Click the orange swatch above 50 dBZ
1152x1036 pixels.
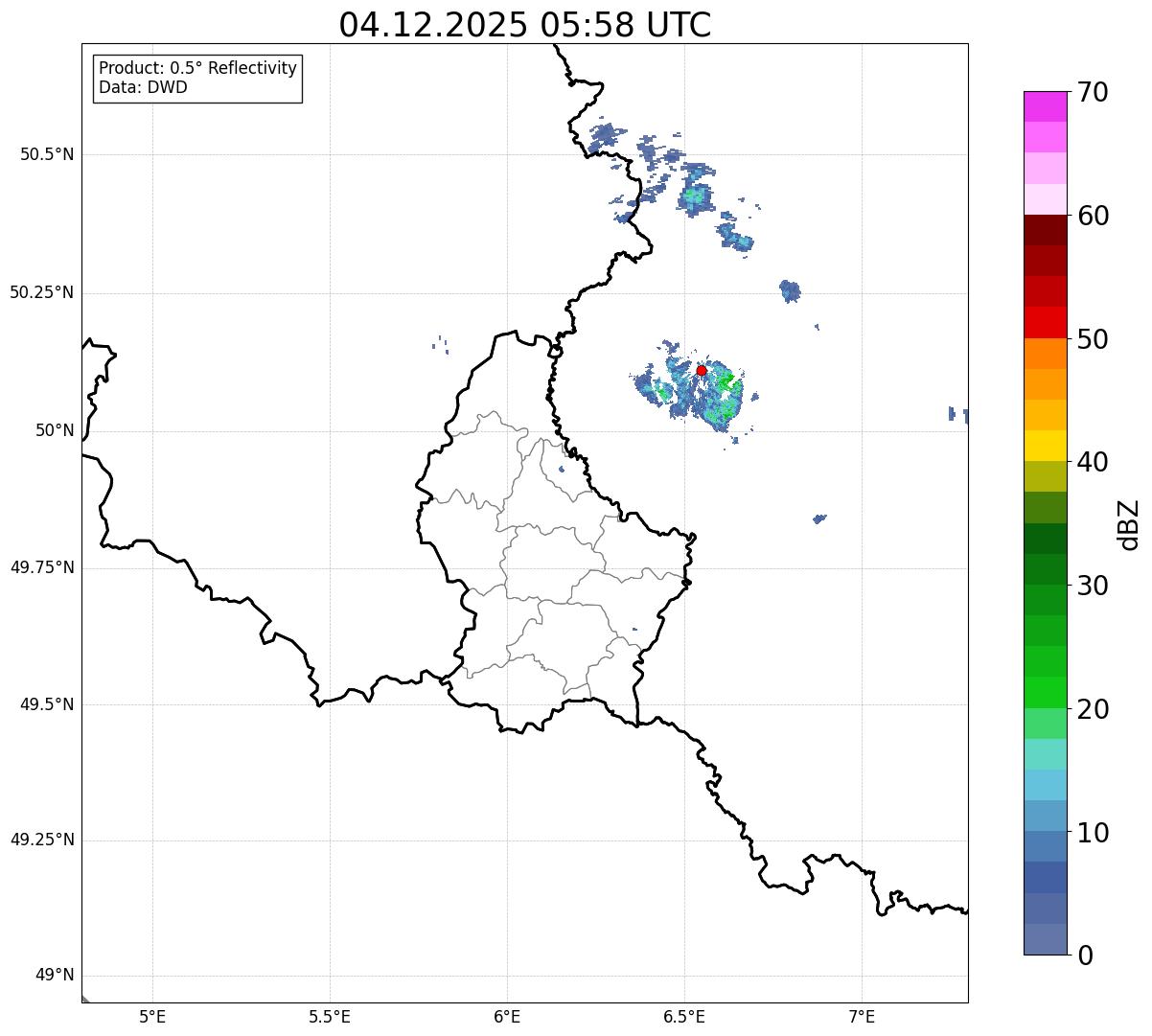click(x=1045, y=354)
